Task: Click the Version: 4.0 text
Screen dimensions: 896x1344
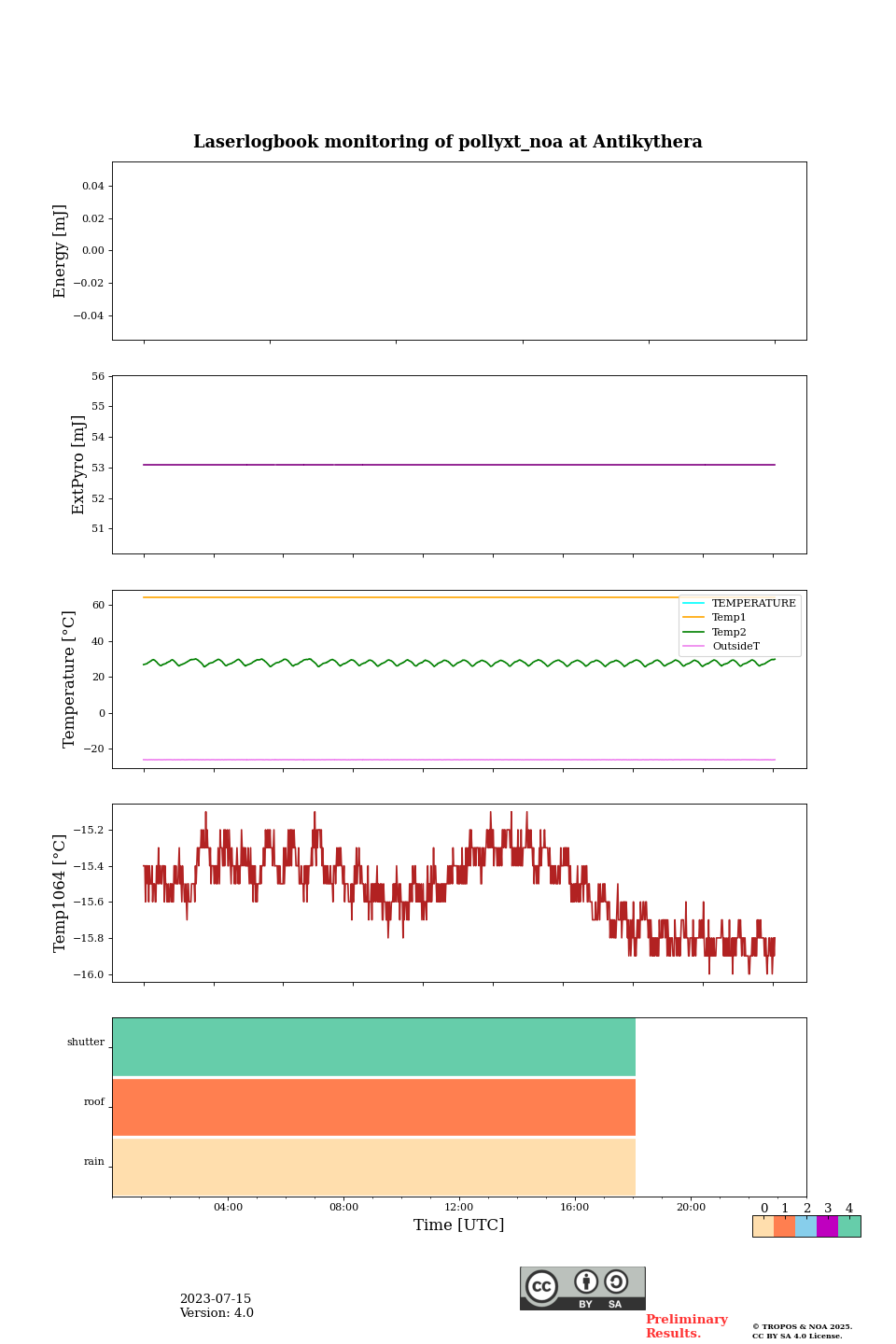Action: (217, 1313)
